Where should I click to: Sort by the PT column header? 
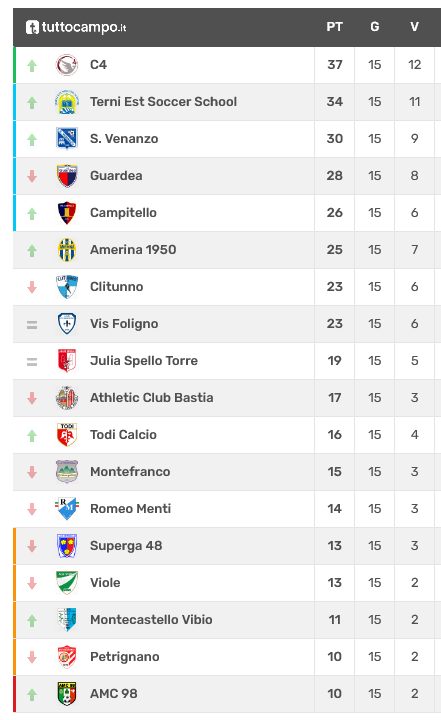334,27
